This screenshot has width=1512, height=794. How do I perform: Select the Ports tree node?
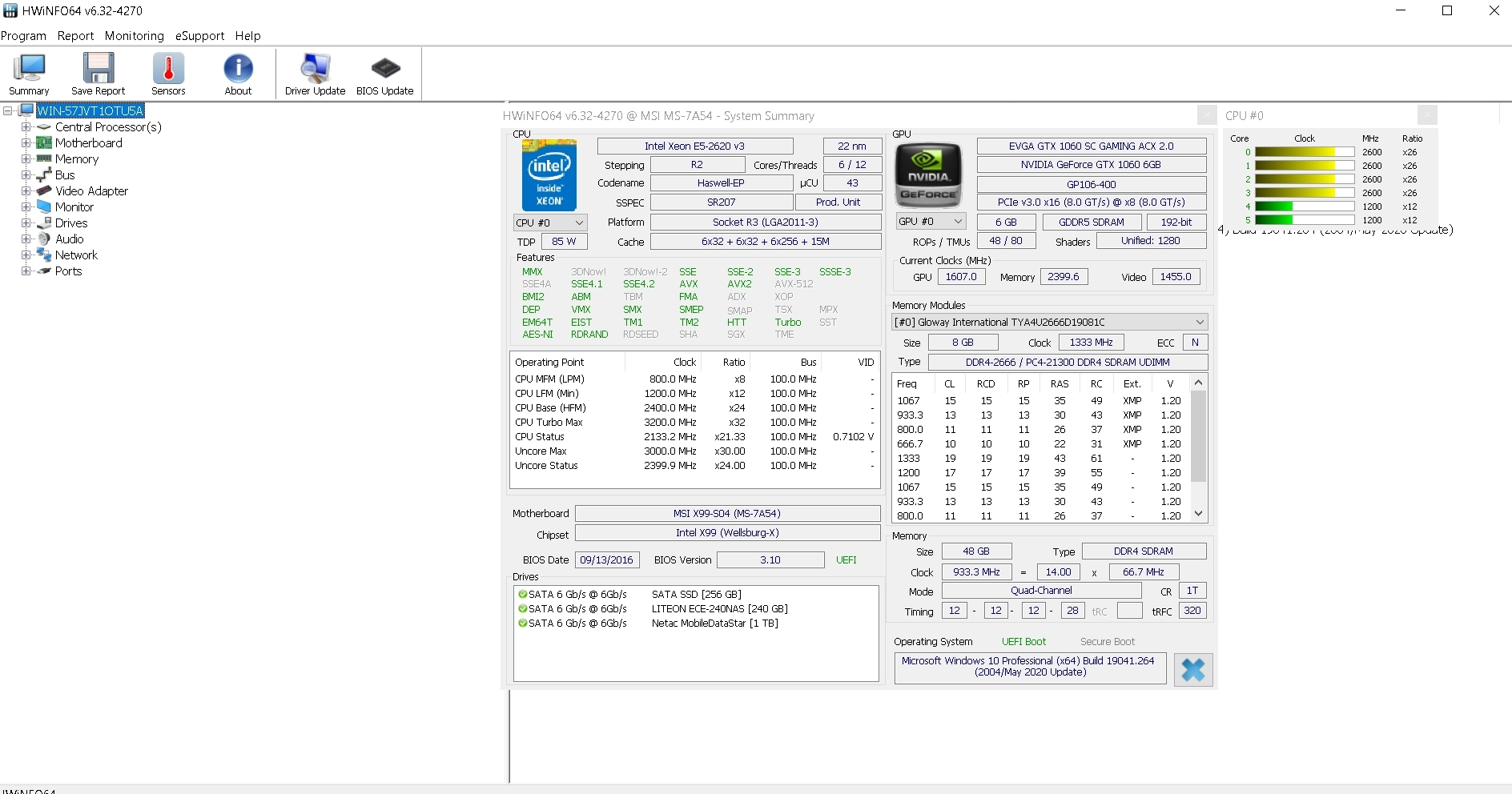coord(69,271)
